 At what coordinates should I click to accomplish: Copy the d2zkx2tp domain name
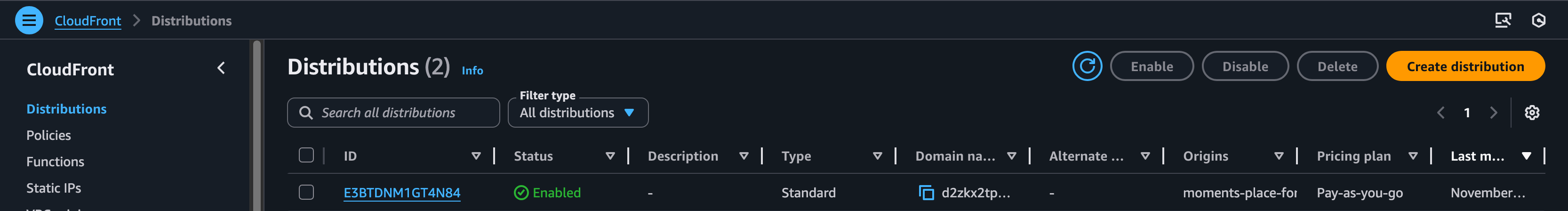[926, 193]
